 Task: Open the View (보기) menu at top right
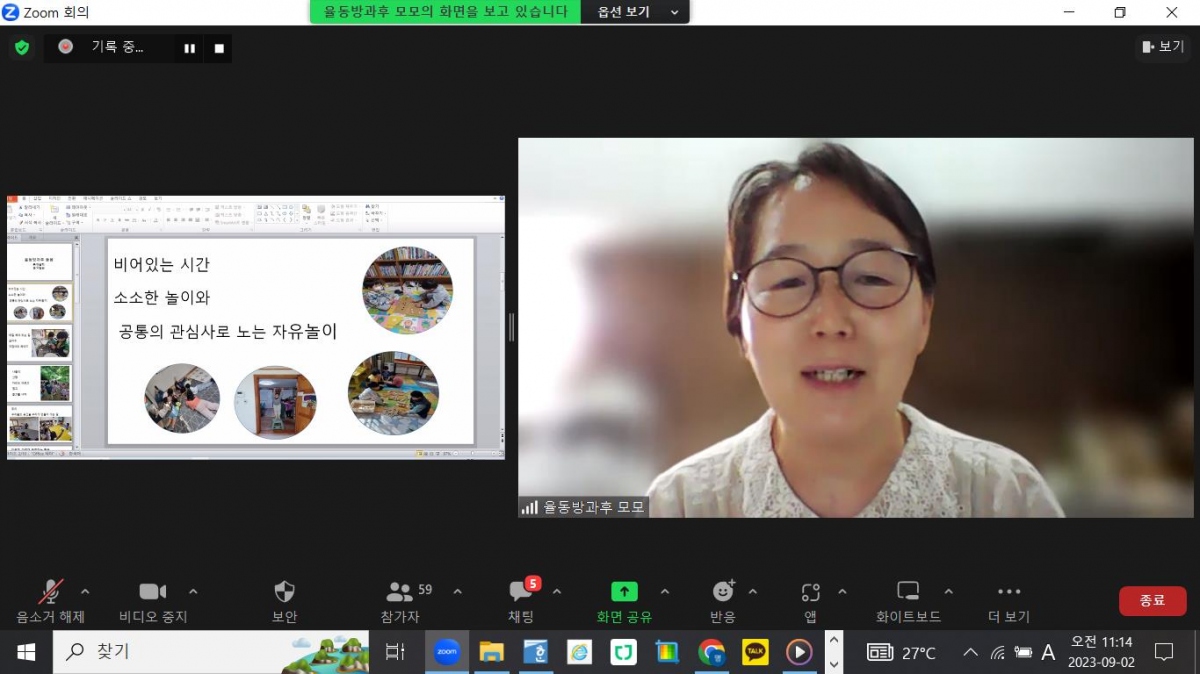[x=1162, y=47]
